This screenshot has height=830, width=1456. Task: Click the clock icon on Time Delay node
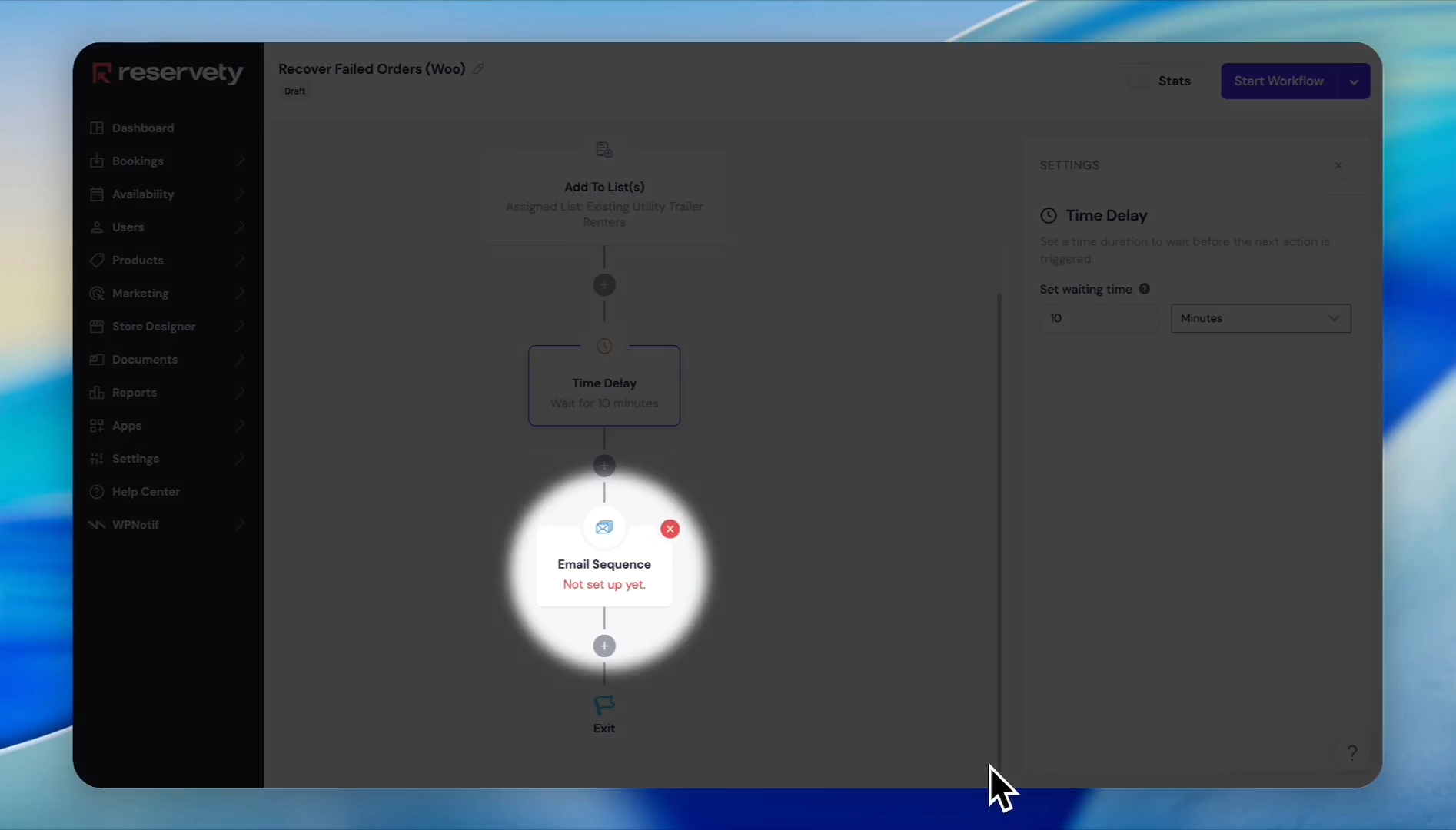604,347
